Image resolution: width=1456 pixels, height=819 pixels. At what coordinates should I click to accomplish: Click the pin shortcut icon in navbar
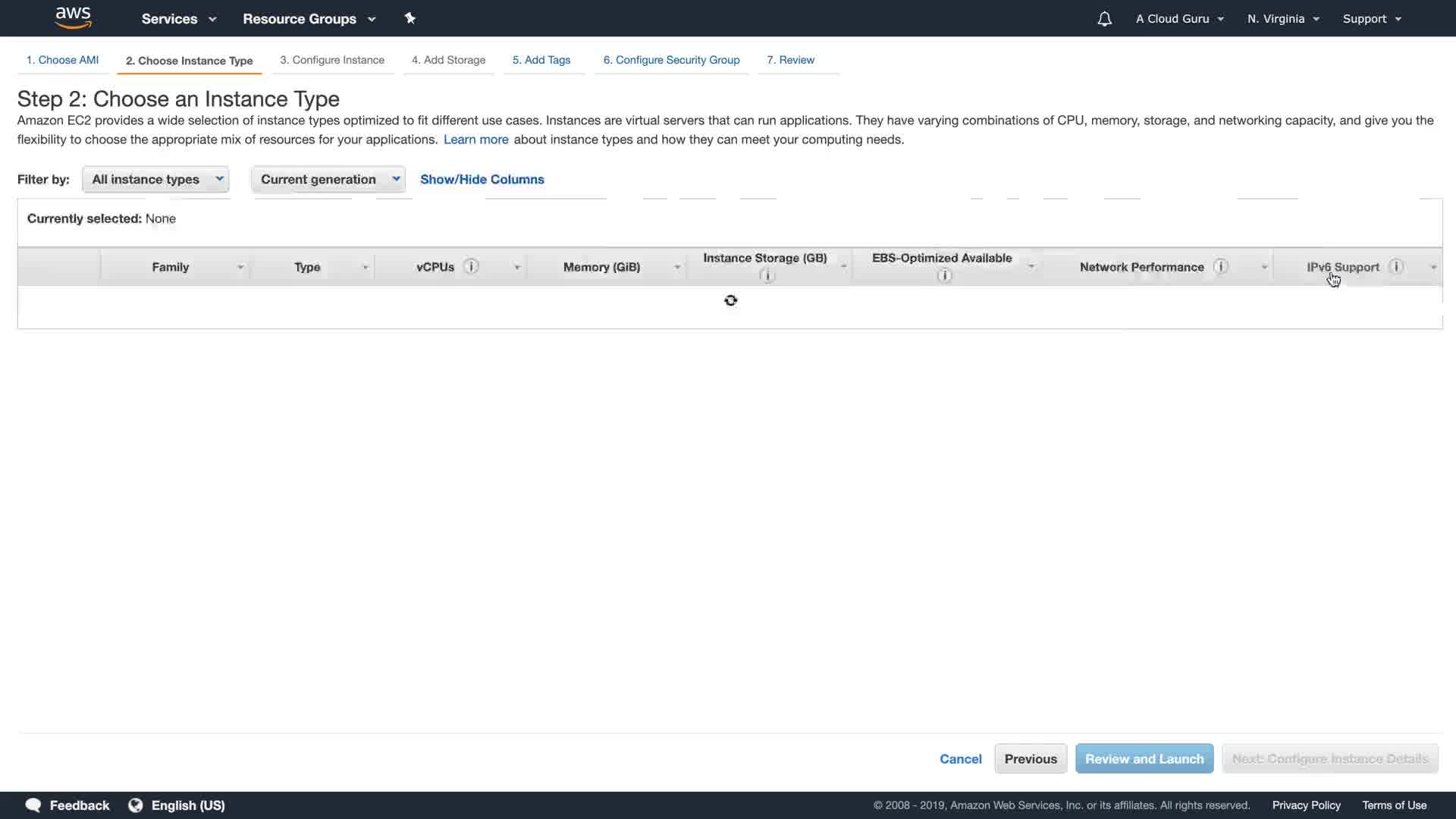[409, 18]
